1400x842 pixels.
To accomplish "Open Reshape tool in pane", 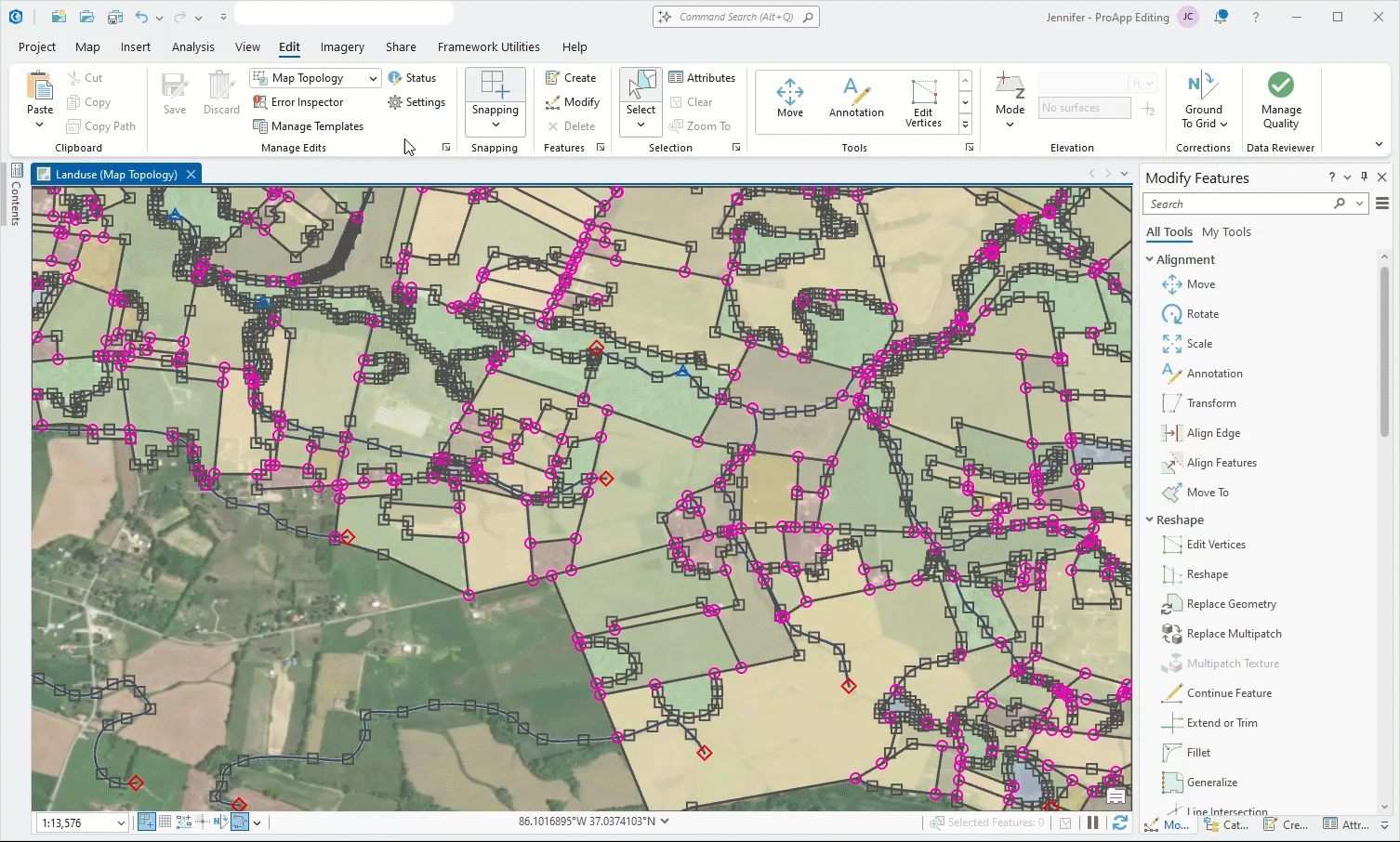I will tap(1195, 574).
